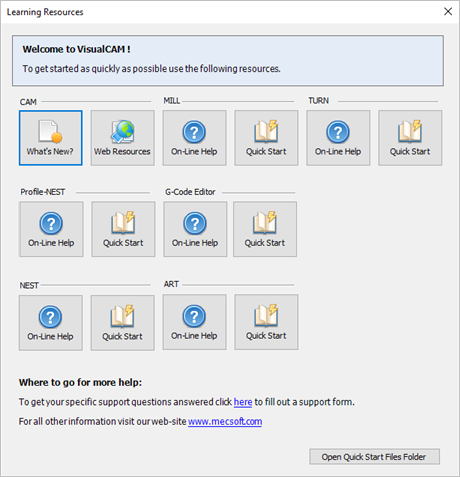Open ART On-Line Help

pyautogui.click(x=194, y=322)
